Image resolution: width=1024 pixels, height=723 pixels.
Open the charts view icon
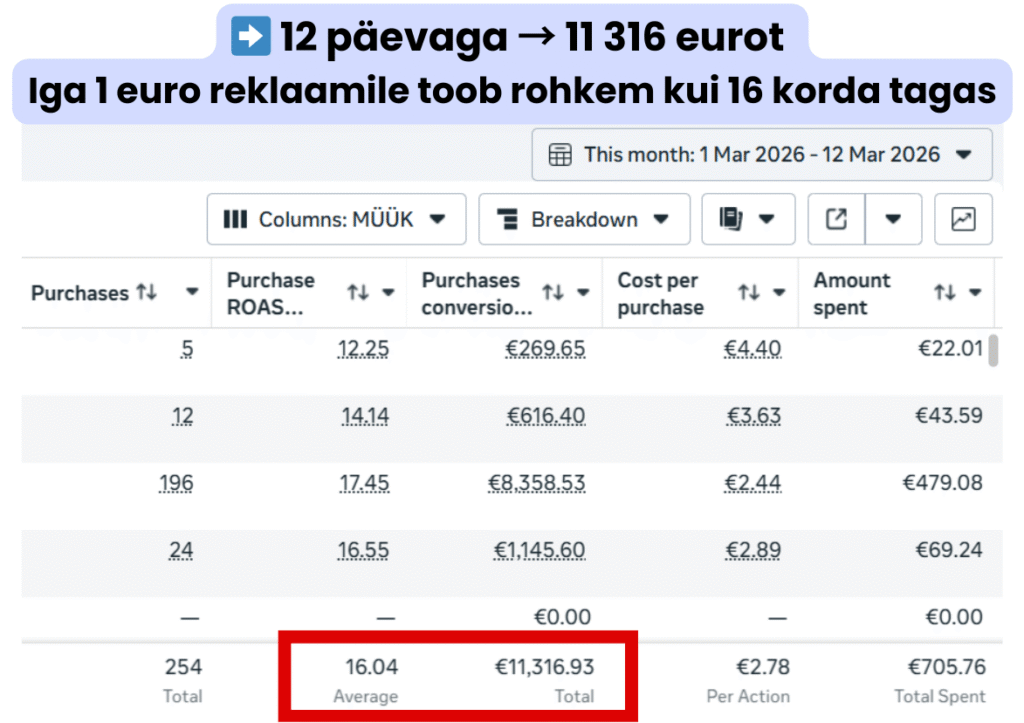coord(962,219)
